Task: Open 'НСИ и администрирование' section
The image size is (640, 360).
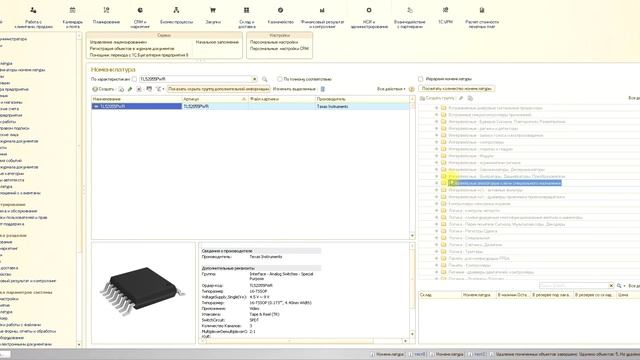Action: [x=369, y=17]
